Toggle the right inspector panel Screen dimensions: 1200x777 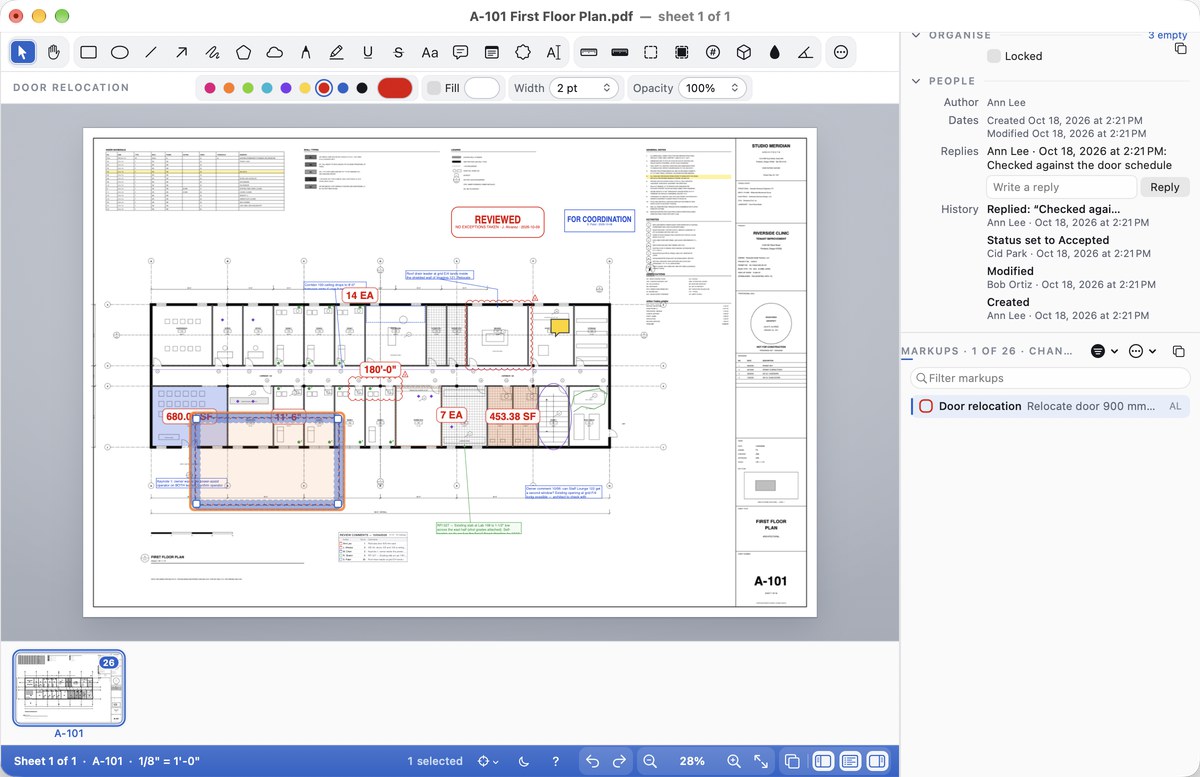[x=876, y=761]
